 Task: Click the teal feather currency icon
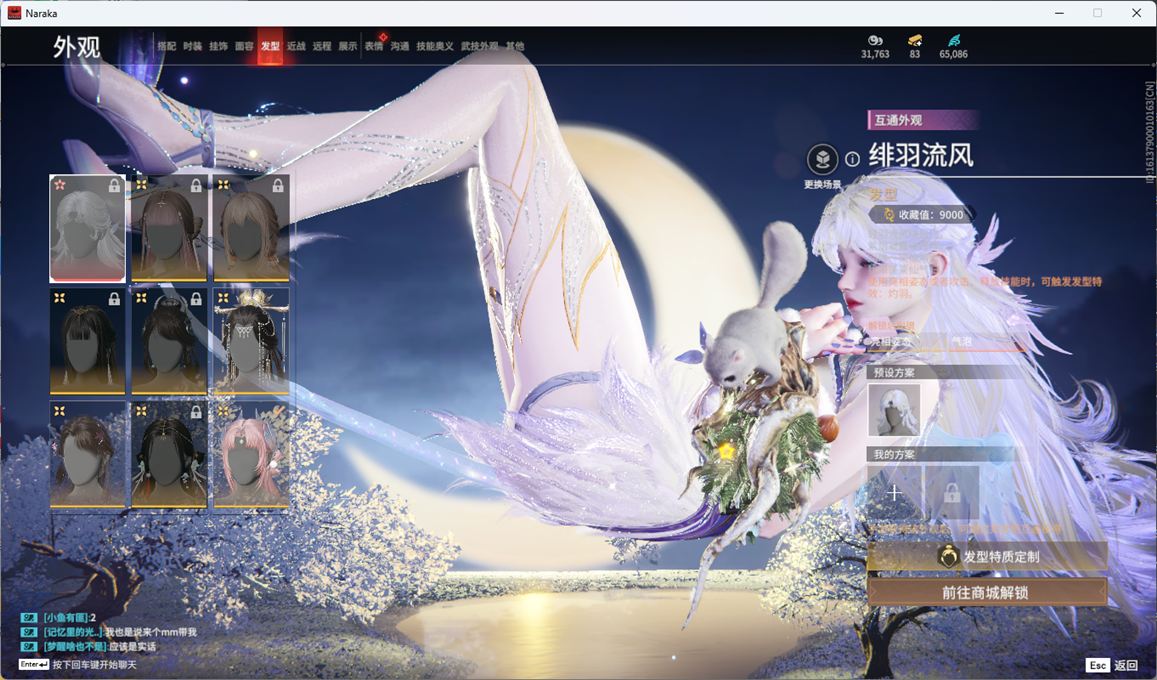tap(953, 40)
